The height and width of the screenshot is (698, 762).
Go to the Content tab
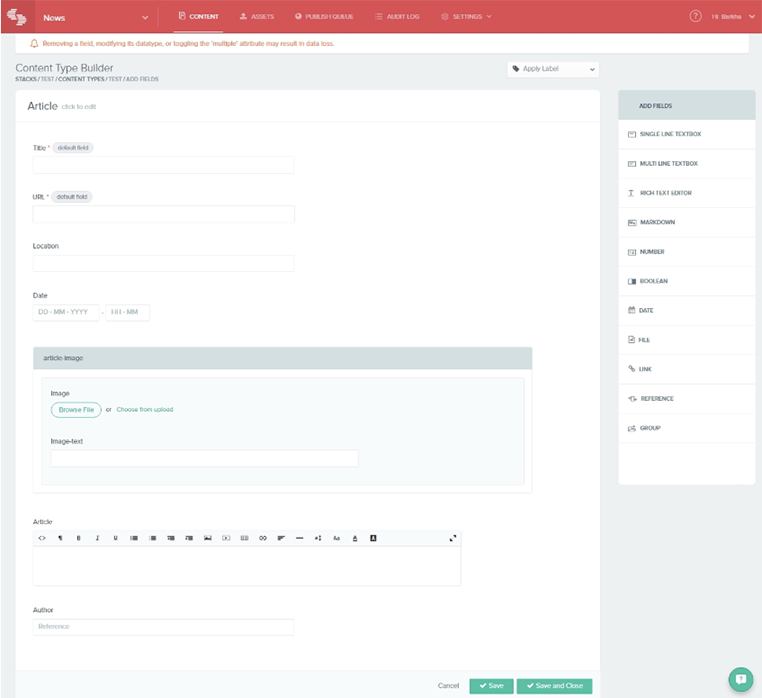pos(198,17)
